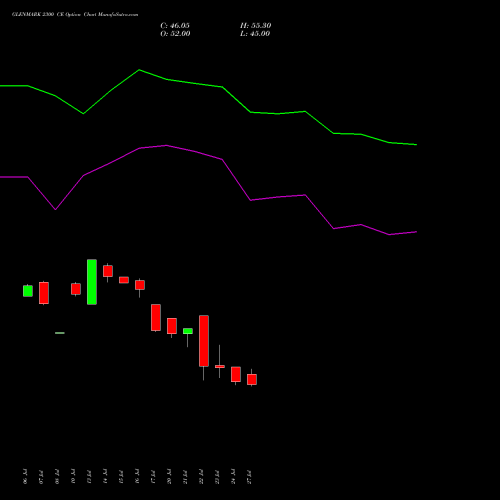500x500 pixels.
Task: Click the 16 Jul date label
Action: [137, 477]
